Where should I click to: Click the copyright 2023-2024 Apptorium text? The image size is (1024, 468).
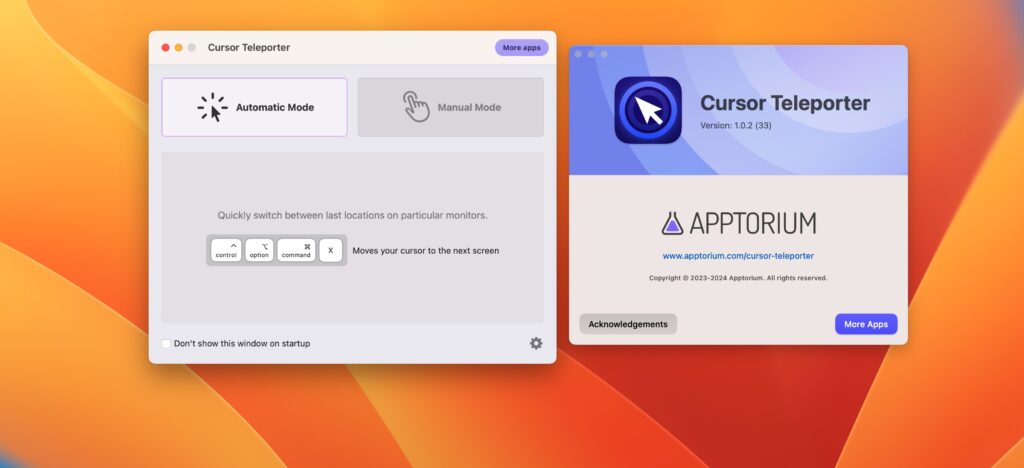pos(738,278)
